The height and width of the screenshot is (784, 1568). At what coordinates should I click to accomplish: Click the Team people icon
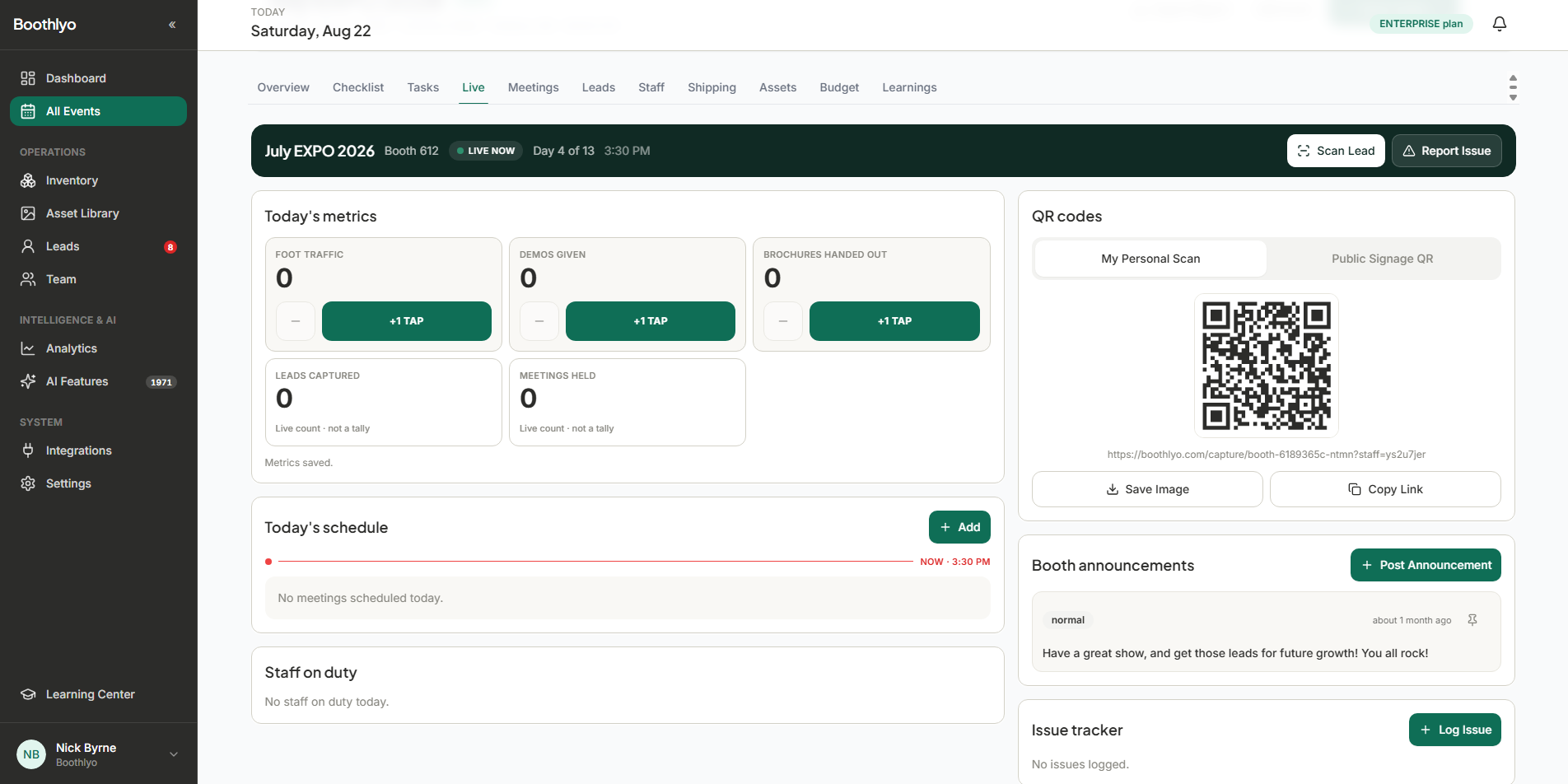click(28, 279)
